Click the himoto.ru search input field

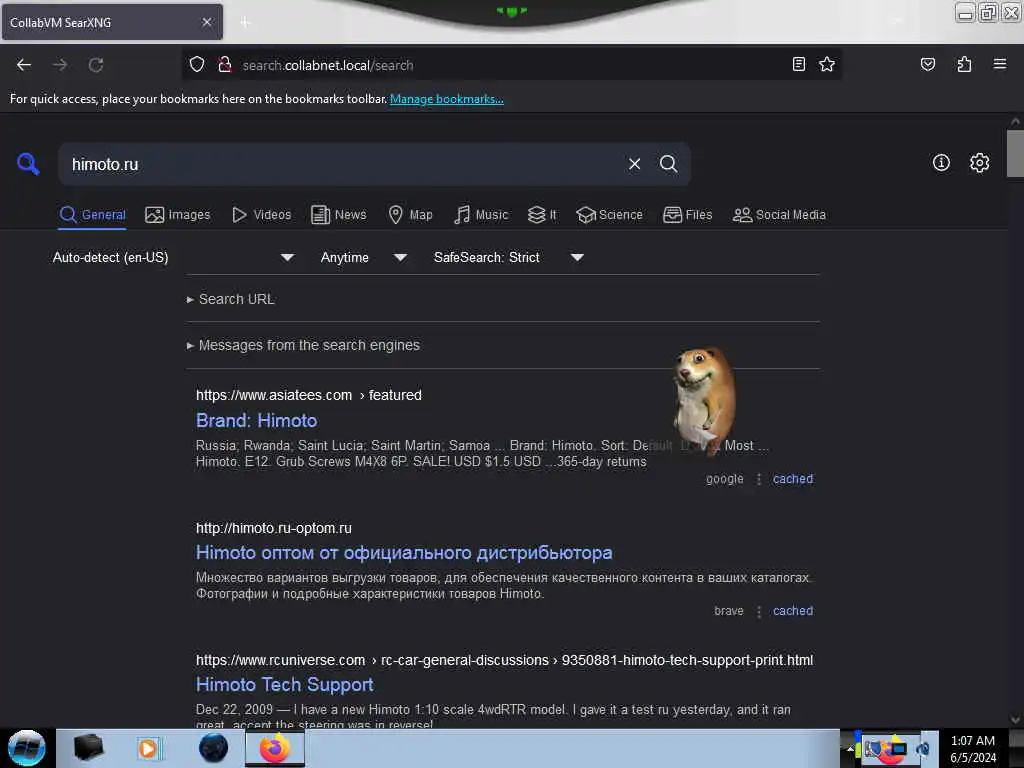point(343,164)
